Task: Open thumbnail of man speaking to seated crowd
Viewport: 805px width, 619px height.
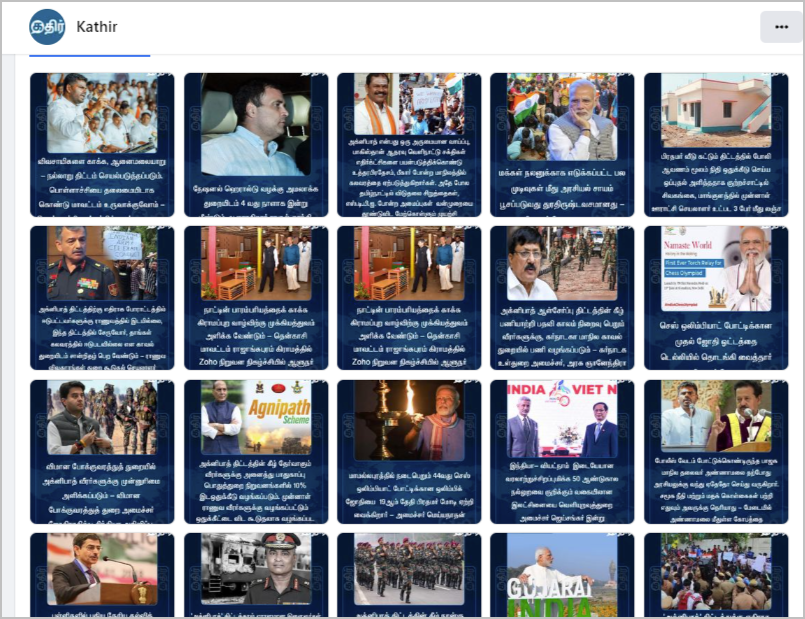Action: [102, 145]
